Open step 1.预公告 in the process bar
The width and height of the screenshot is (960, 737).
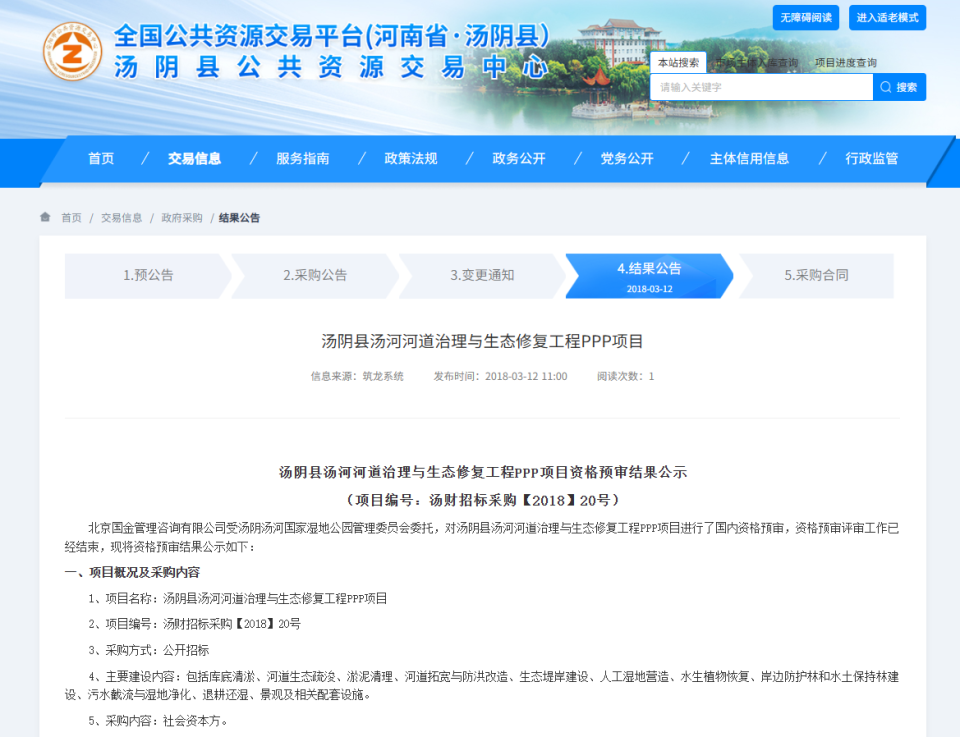pos(148,275)
